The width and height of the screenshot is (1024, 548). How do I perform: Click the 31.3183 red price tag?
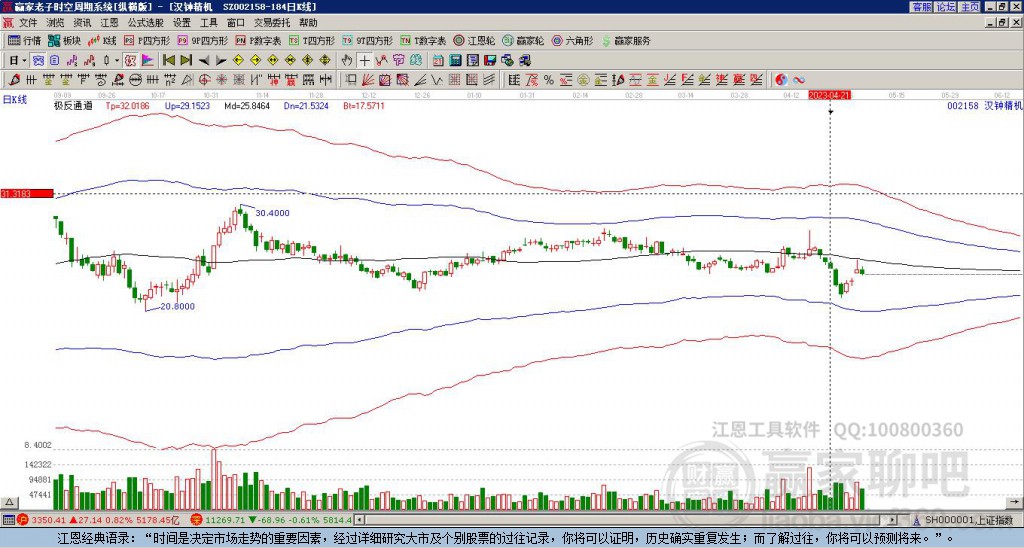27,193
